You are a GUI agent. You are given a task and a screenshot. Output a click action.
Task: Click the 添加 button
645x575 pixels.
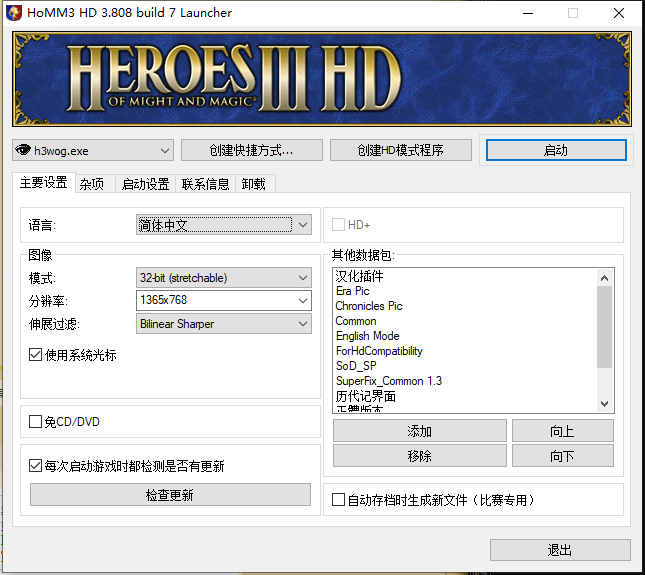coord(420,431)
